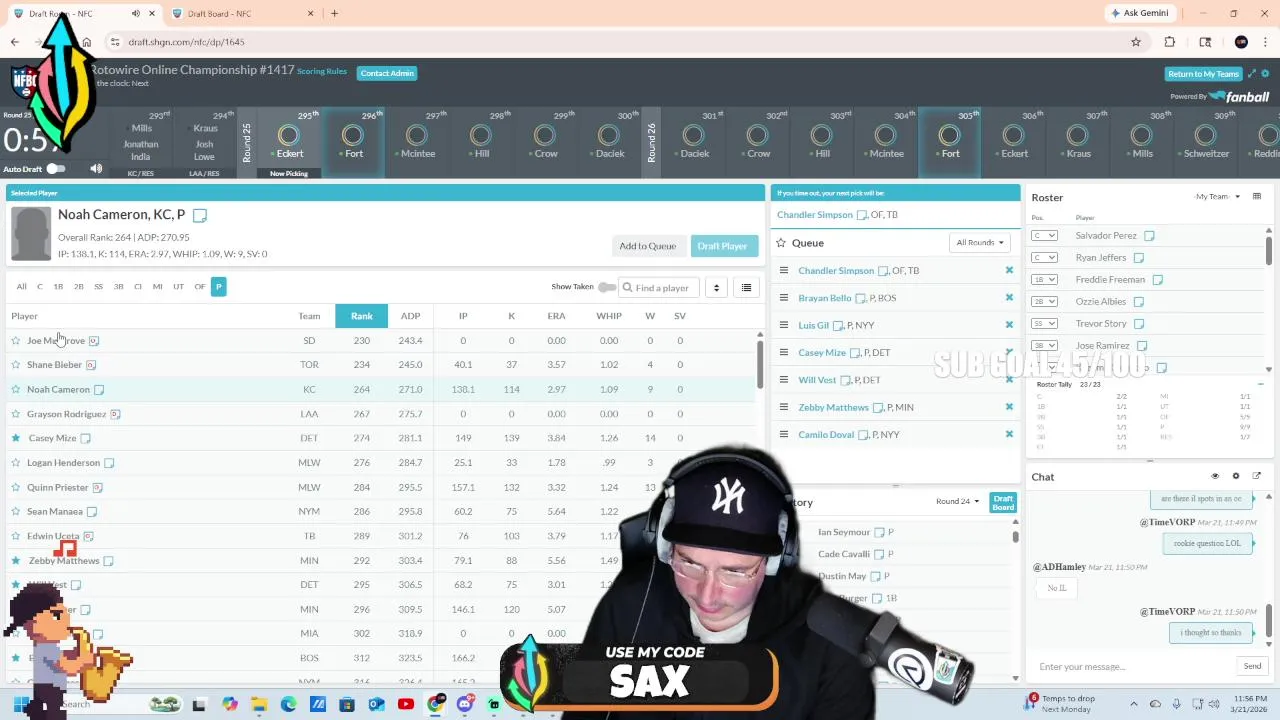Image resolution: width=1280 pixels, height=720 pixels.
Task: Open the note icon for Casey Mize row
Action: tap(86, 438)
